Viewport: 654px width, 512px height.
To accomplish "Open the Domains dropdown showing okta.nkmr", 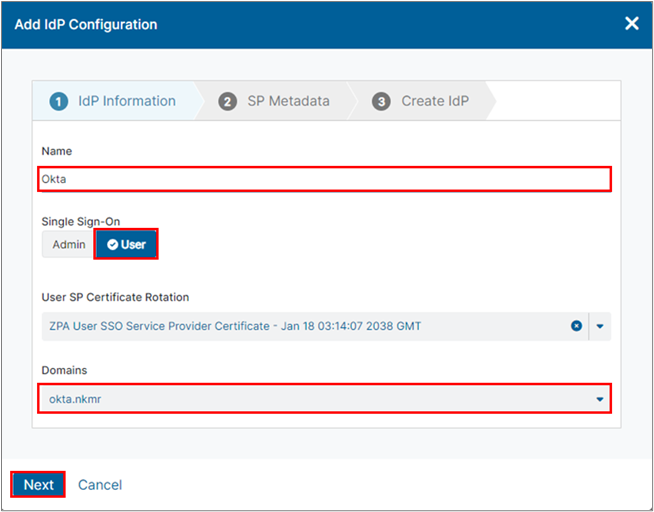I will pos(324,399).
